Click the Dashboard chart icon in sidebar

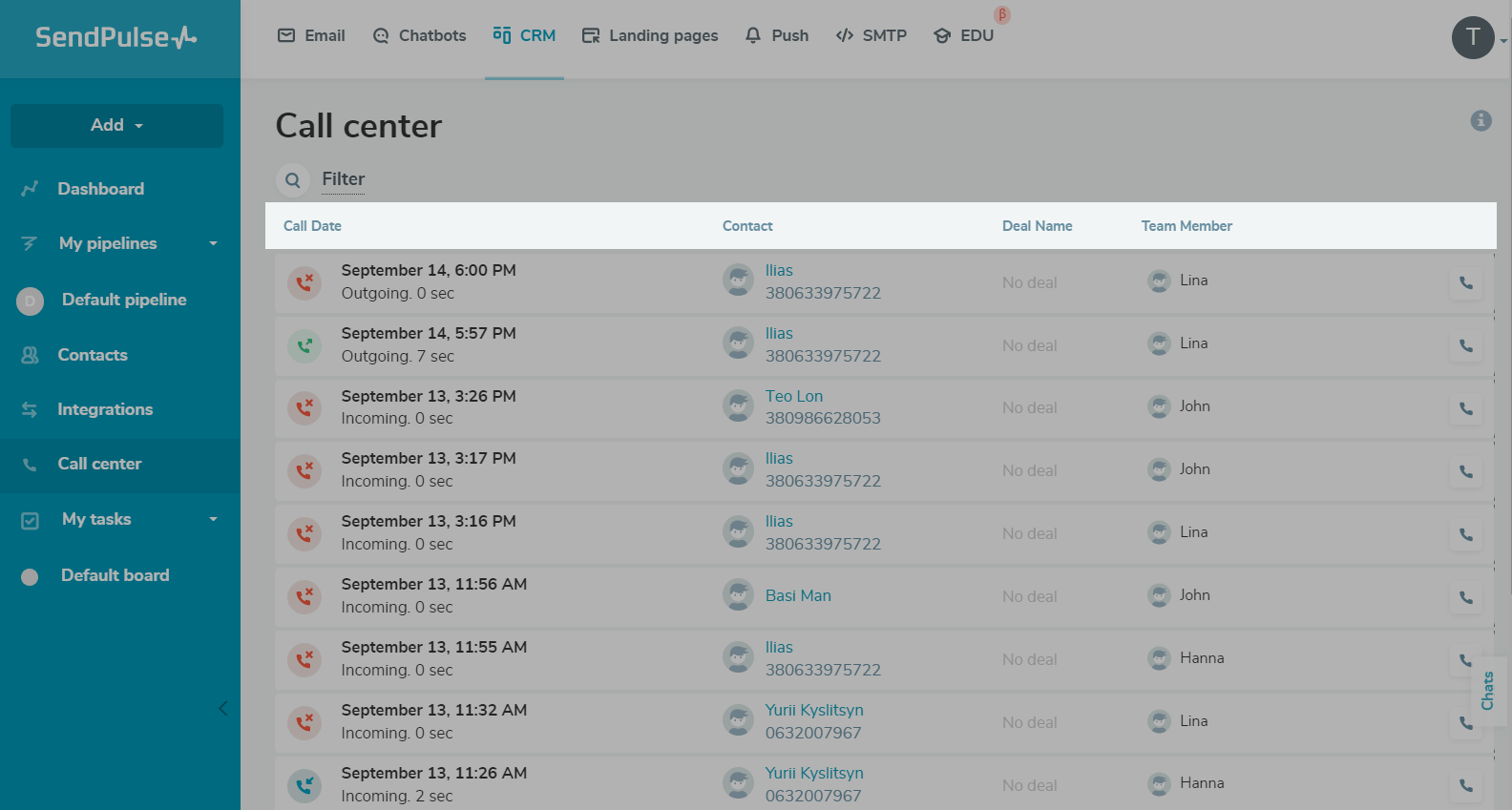pos(30,189)
